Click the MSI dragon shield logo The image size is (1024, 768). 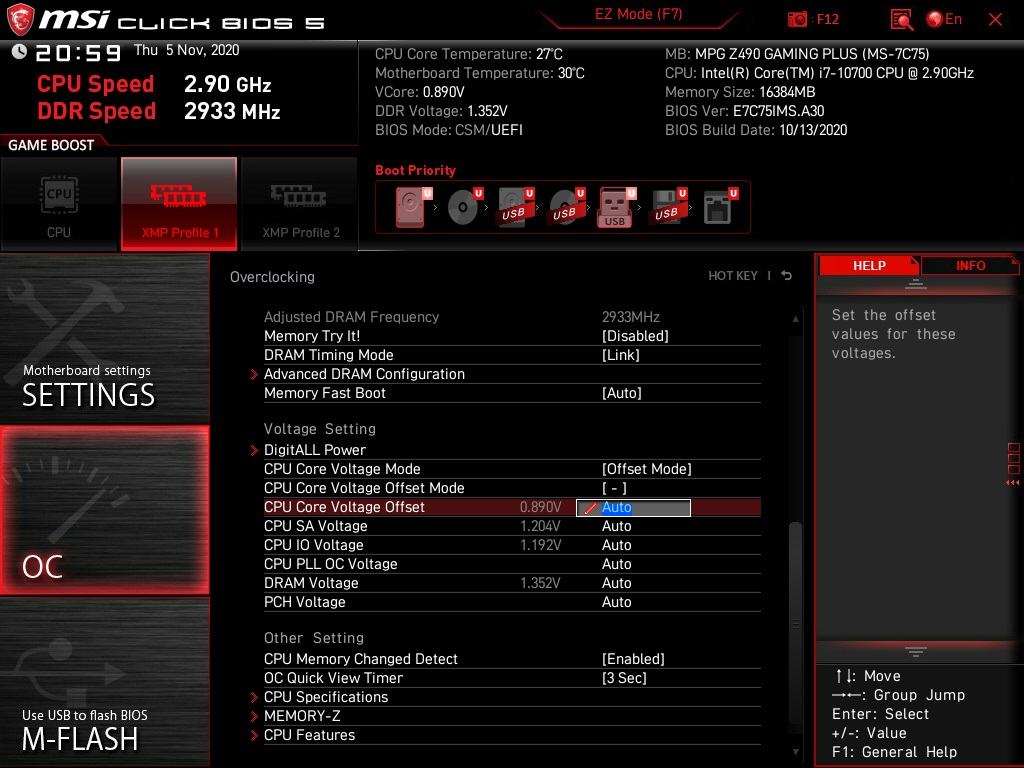(x=20, y=19)
